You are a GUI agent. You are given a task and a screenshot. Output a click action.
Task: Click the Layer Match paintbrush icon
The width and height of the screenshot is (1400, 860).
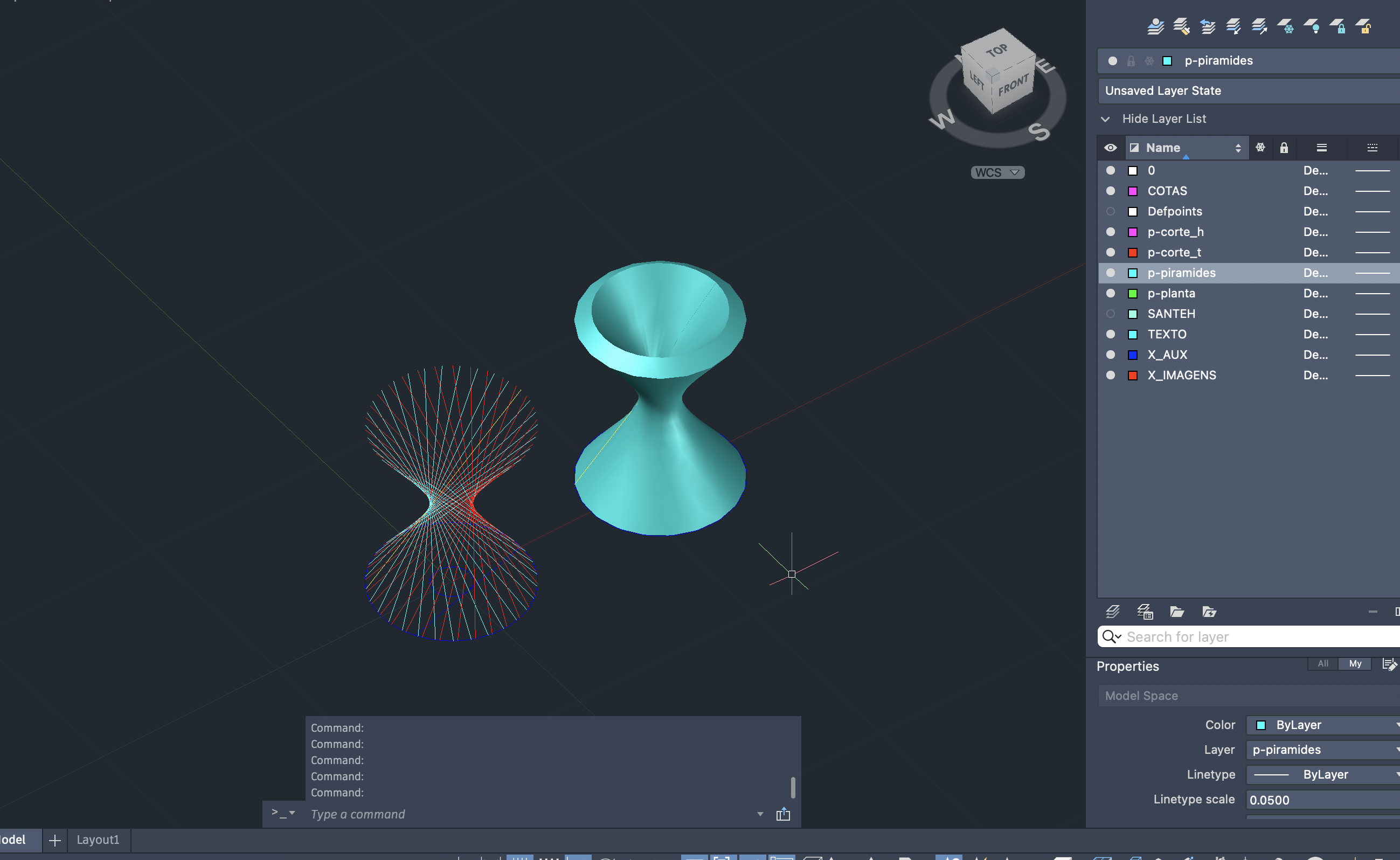(x=1181, y=26)
